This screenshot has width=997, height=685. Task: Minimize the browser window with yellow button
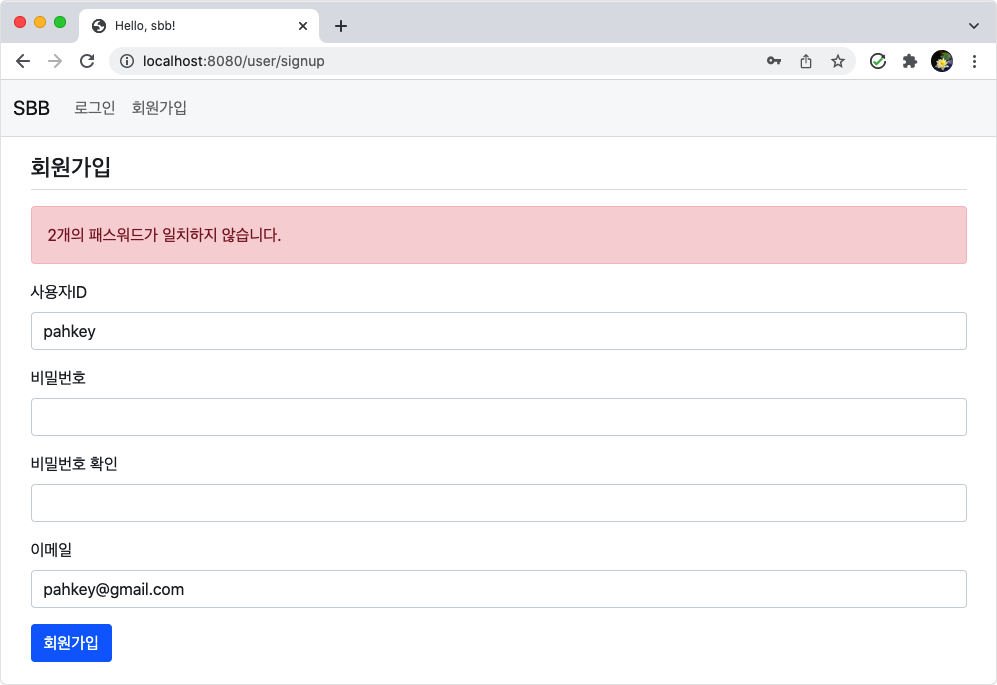point(40,22)
